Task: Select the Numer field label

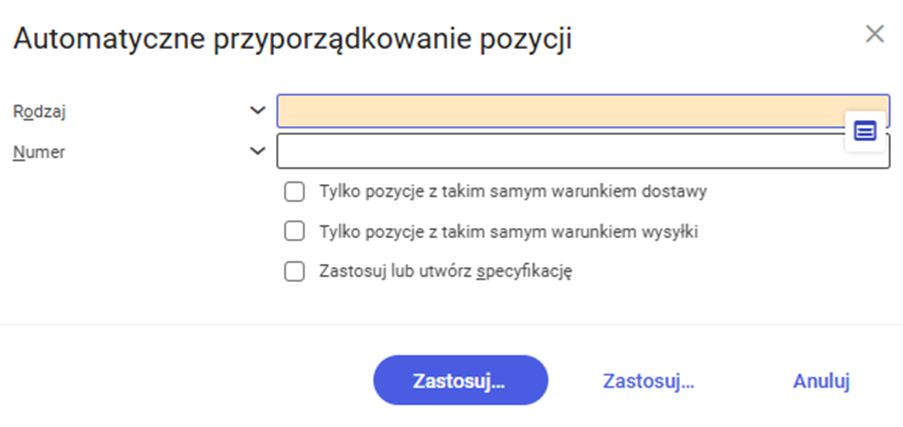Action: pyautogui.click(x=39, y=152)
